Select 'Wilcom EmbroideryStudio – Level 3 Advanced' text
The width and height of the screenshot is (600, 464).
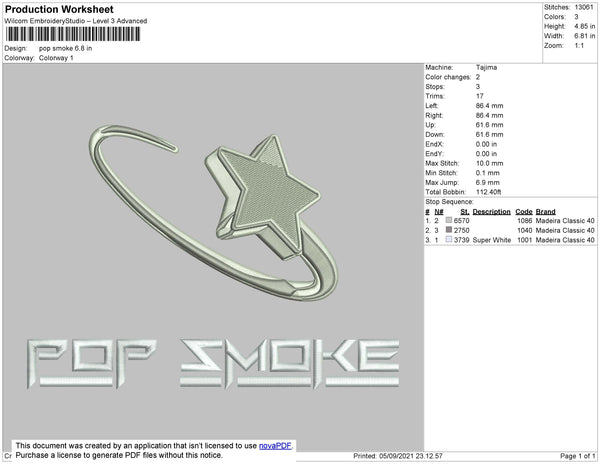click(76, 21)
